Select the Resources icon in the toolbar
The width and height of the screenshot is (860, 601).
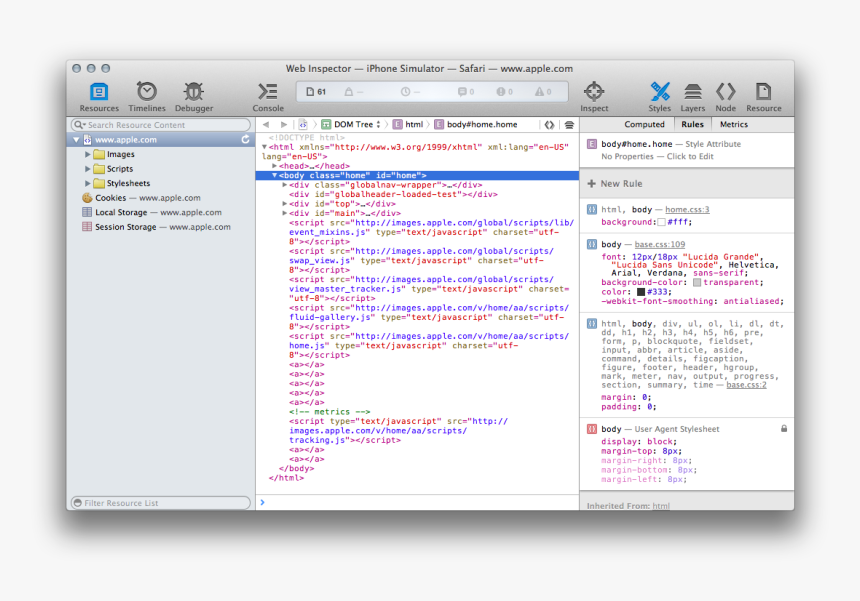click(99, 93)
